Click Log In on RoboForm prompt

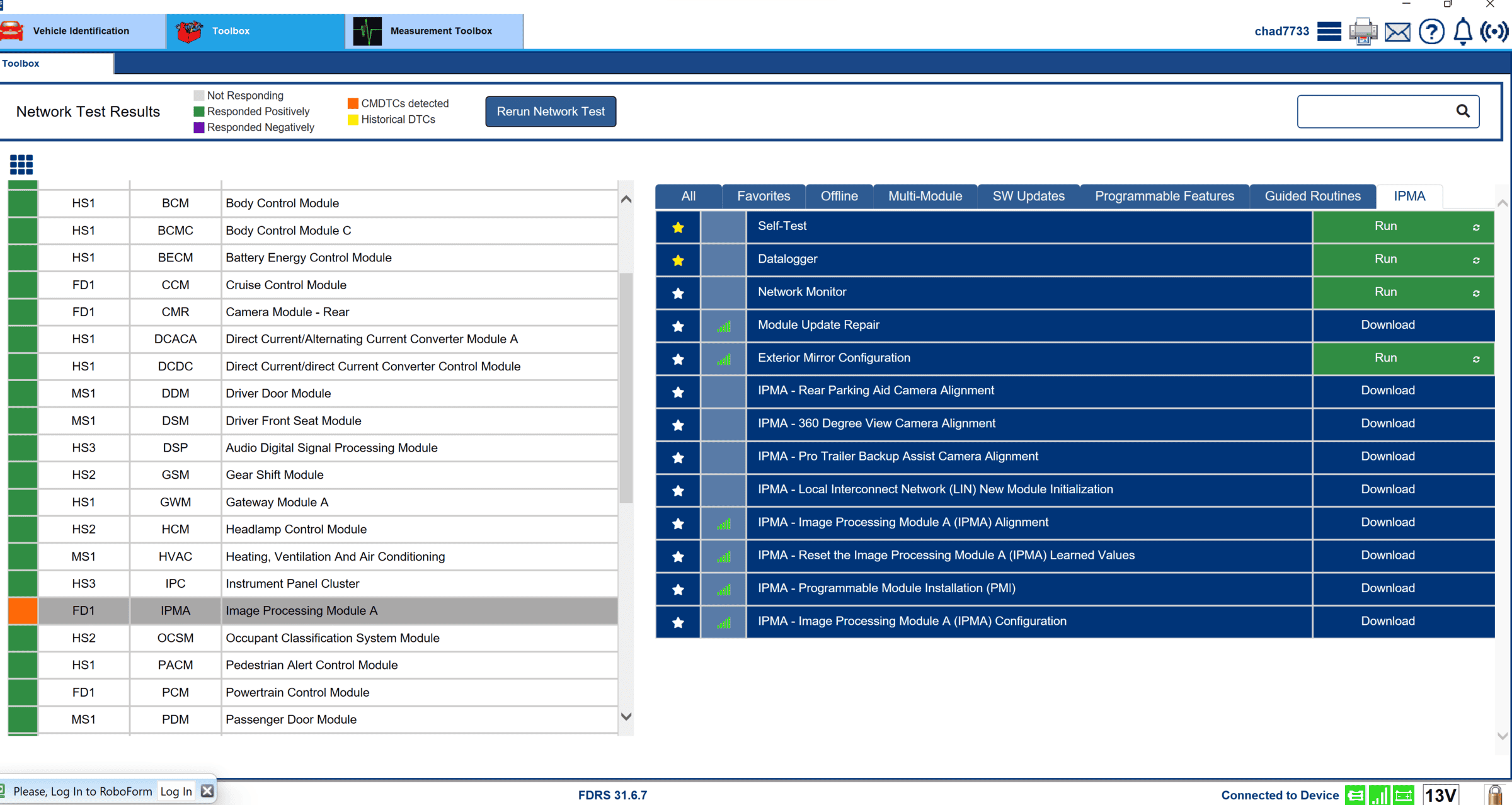pos(176,791)
